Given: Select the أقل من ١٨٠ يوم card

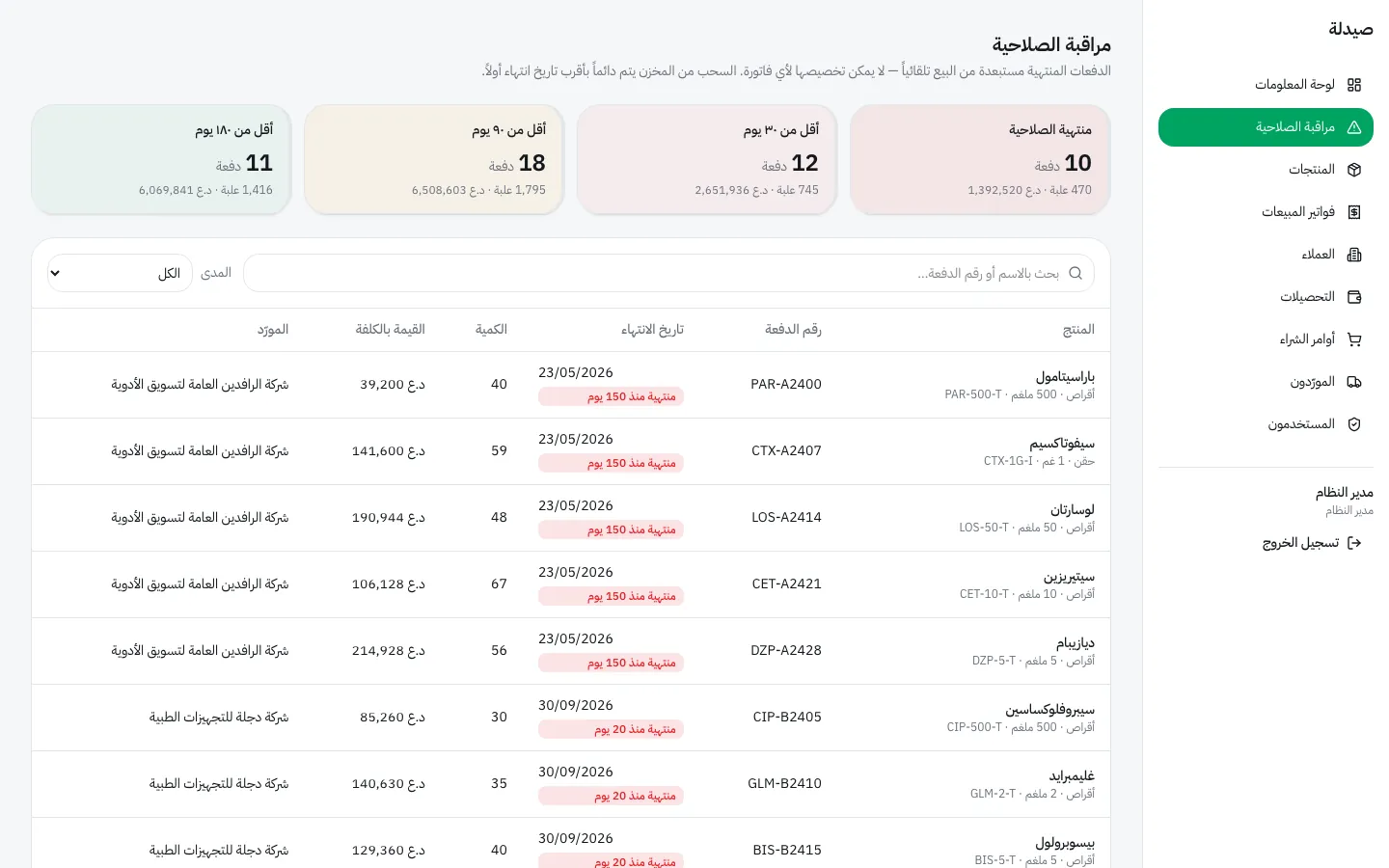Looking at the screenshot, I should coord(161,159).
